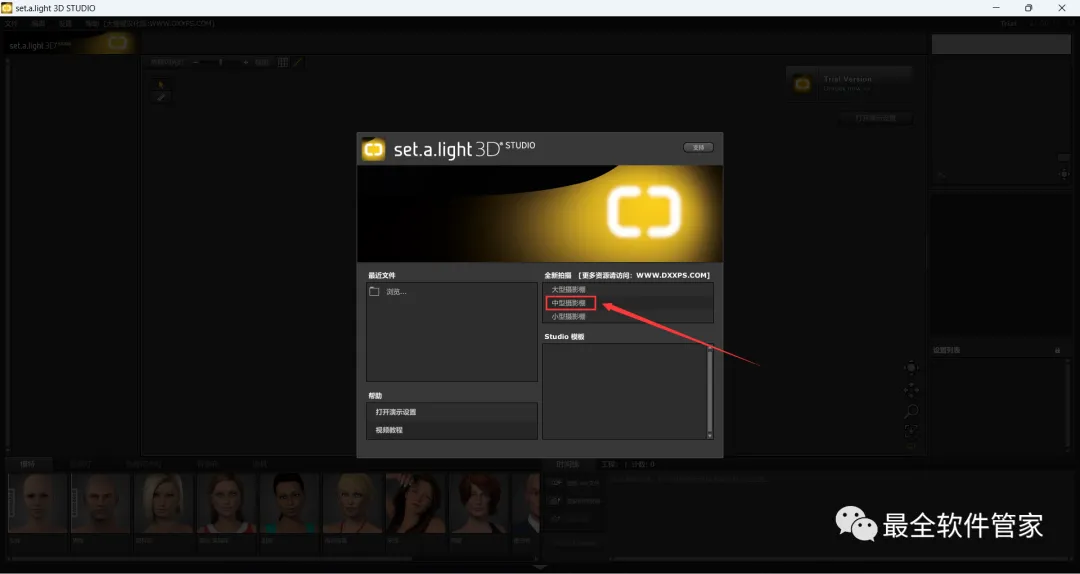The height and width of the screenshot is (574, 1080).
Task: Click the orbit view icon at viewport right edge
Action: 911,368
